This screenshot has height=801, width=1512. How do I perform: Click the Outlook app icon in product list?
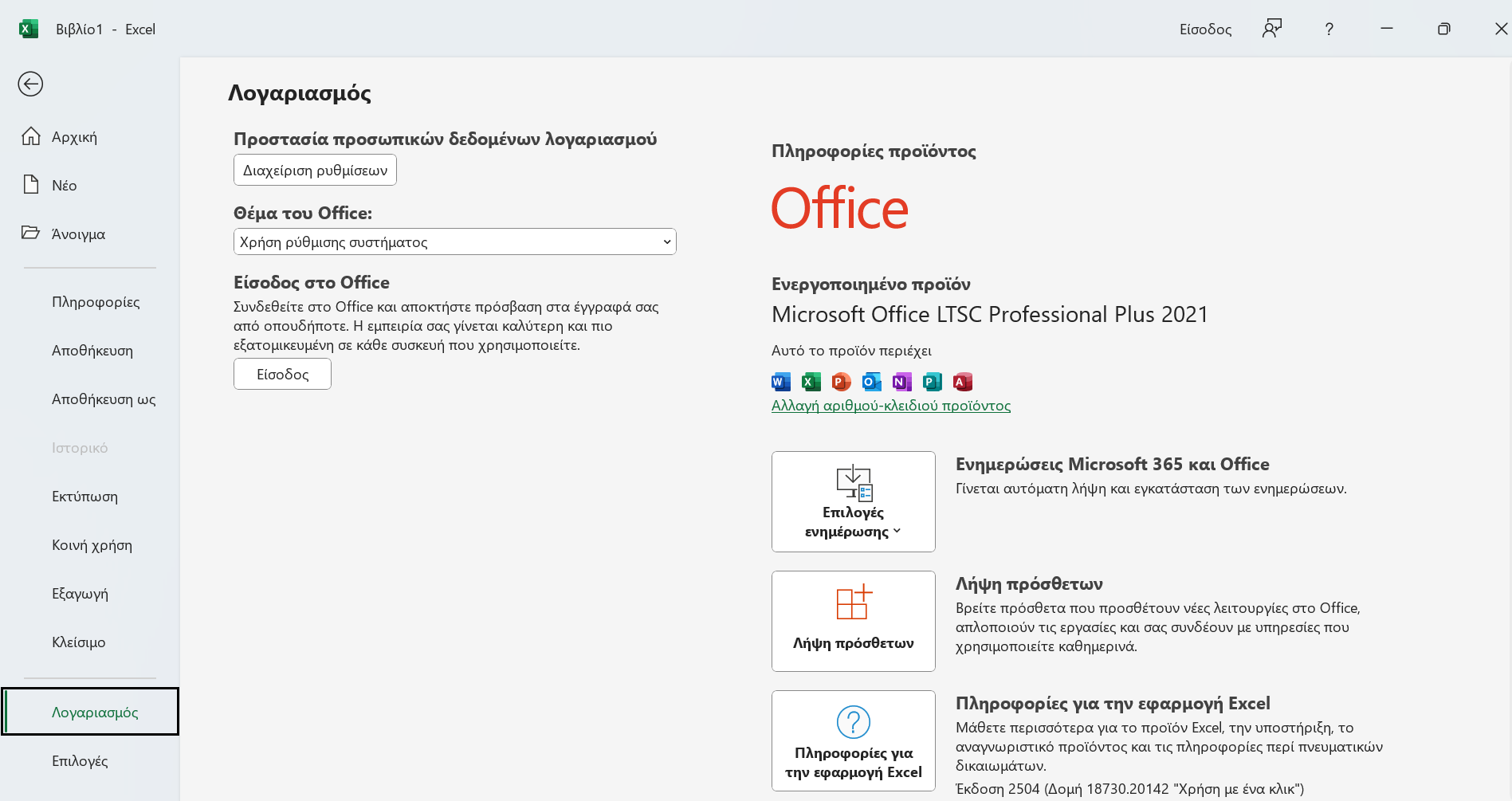point(872,382)
